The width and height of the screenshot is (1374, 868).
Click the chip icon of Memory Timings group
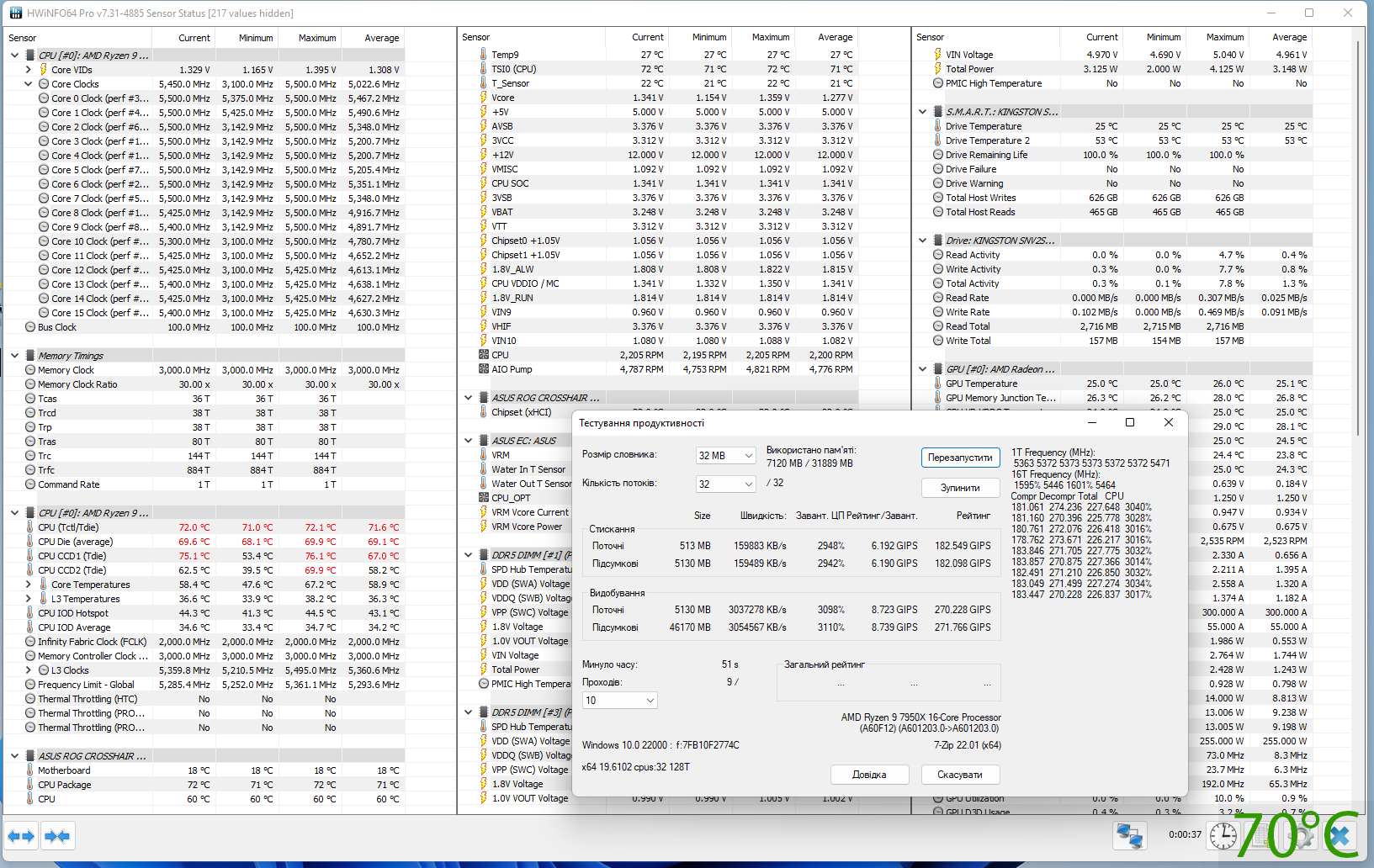[30, 356]
